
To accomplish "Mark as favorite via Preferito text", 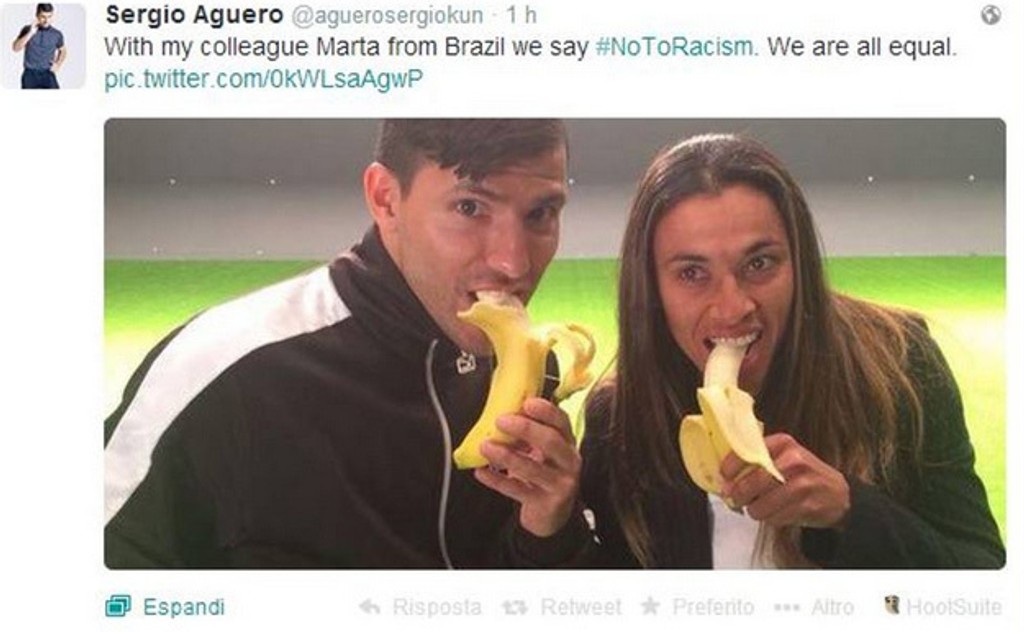I will pyautogui.click(x=713, y=607).
